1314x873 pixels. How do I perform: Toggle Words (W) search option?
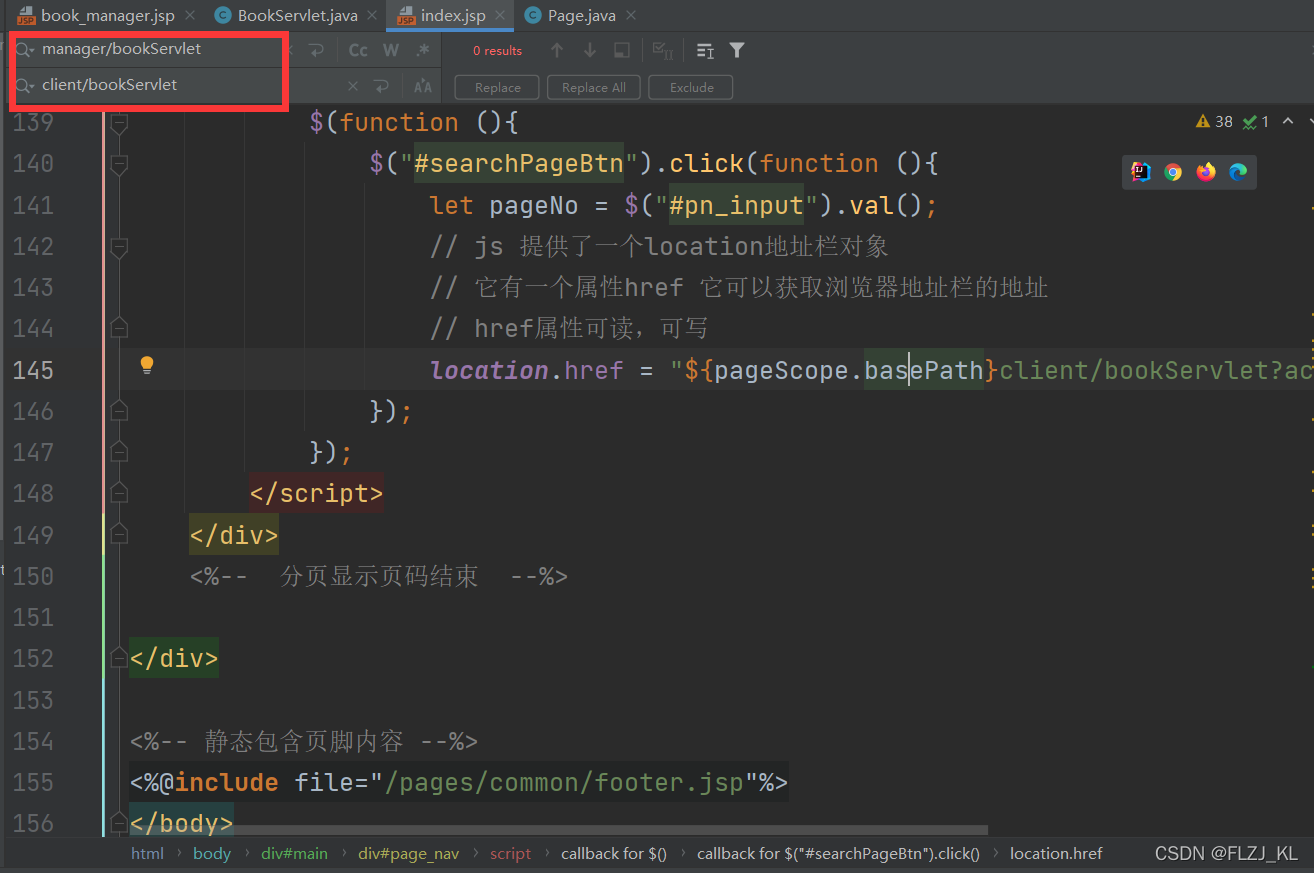(391, 50)
